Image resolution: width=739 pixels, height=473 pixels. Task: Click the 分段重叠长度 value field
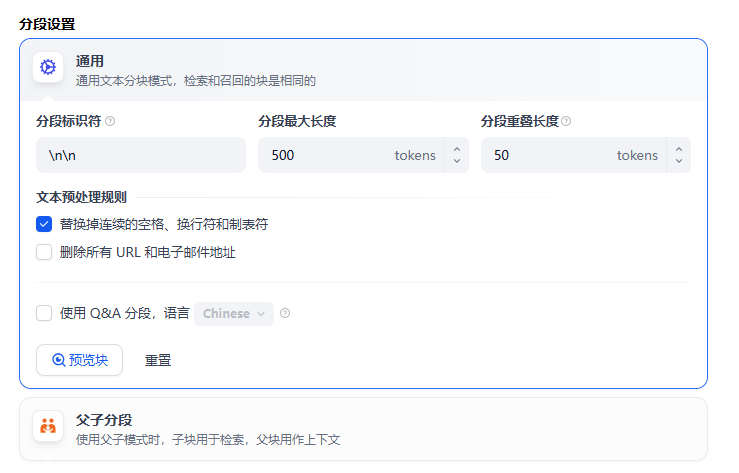tap(545, 155)
